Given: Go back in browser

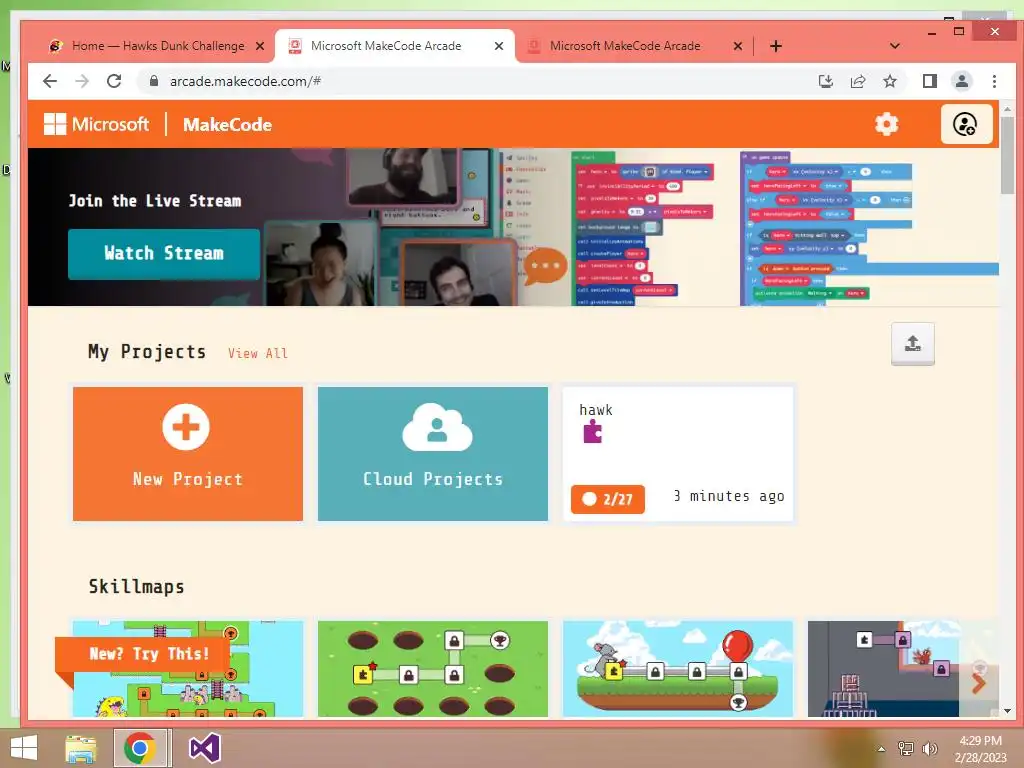Looking at the screenshot, I should pyautogui.click(x=50, y=81).
